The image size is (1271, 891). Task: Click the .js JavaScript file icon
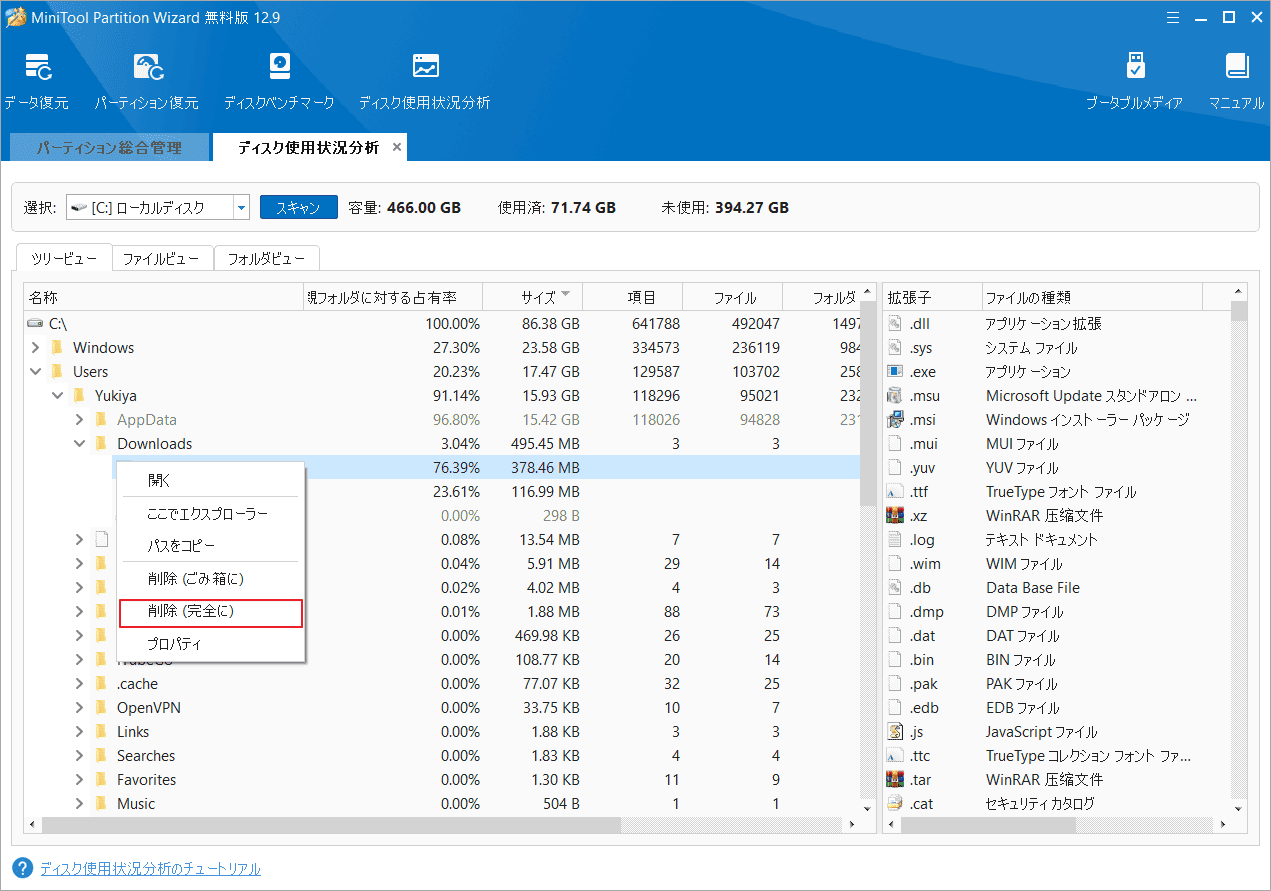coord(896,732)
